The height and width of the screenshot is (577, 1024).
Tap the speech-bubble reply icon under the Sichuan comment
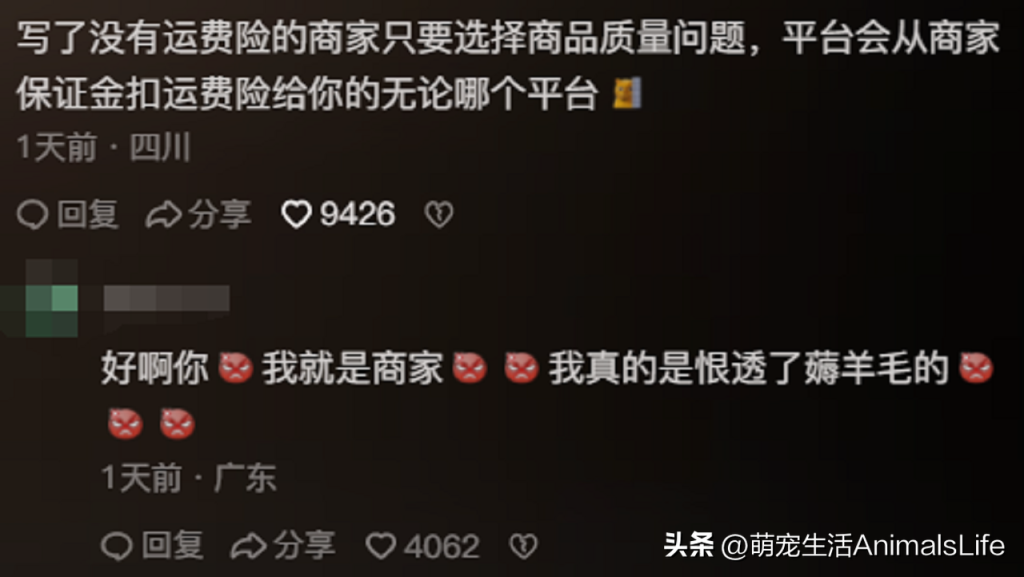tap(33, 214)
